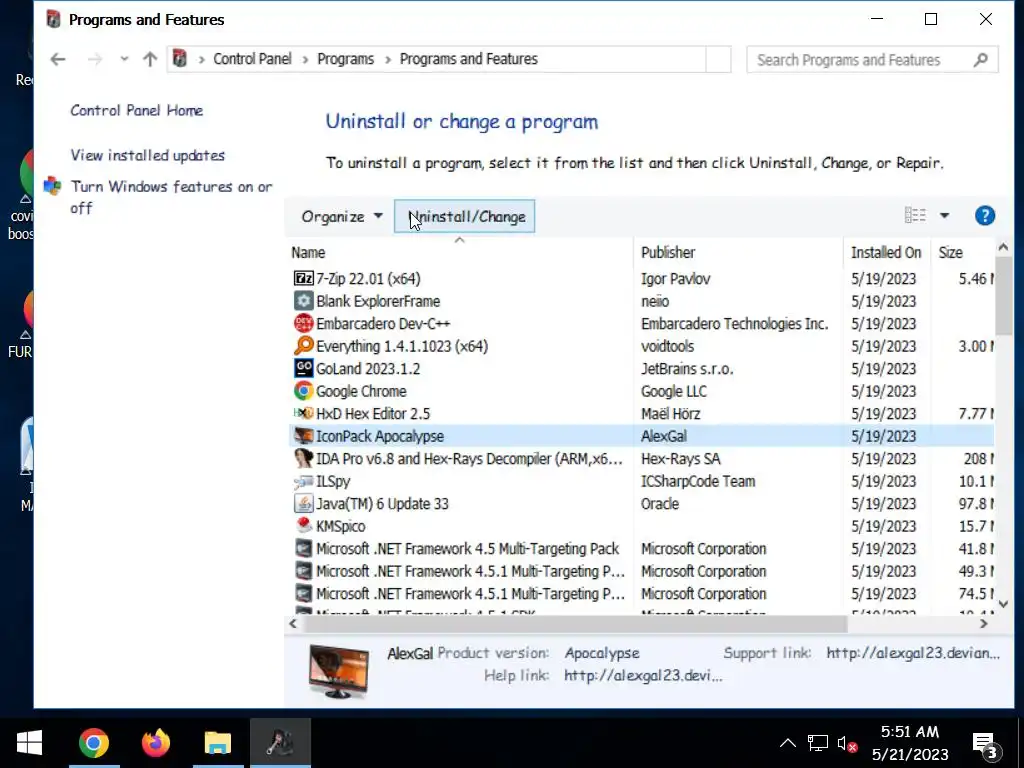Select .NET Framework 4.5 Multi-Targeting Pack icon
Image resolution: width=1024 pixels, height=768 pixels.
[x=304, y=549]
